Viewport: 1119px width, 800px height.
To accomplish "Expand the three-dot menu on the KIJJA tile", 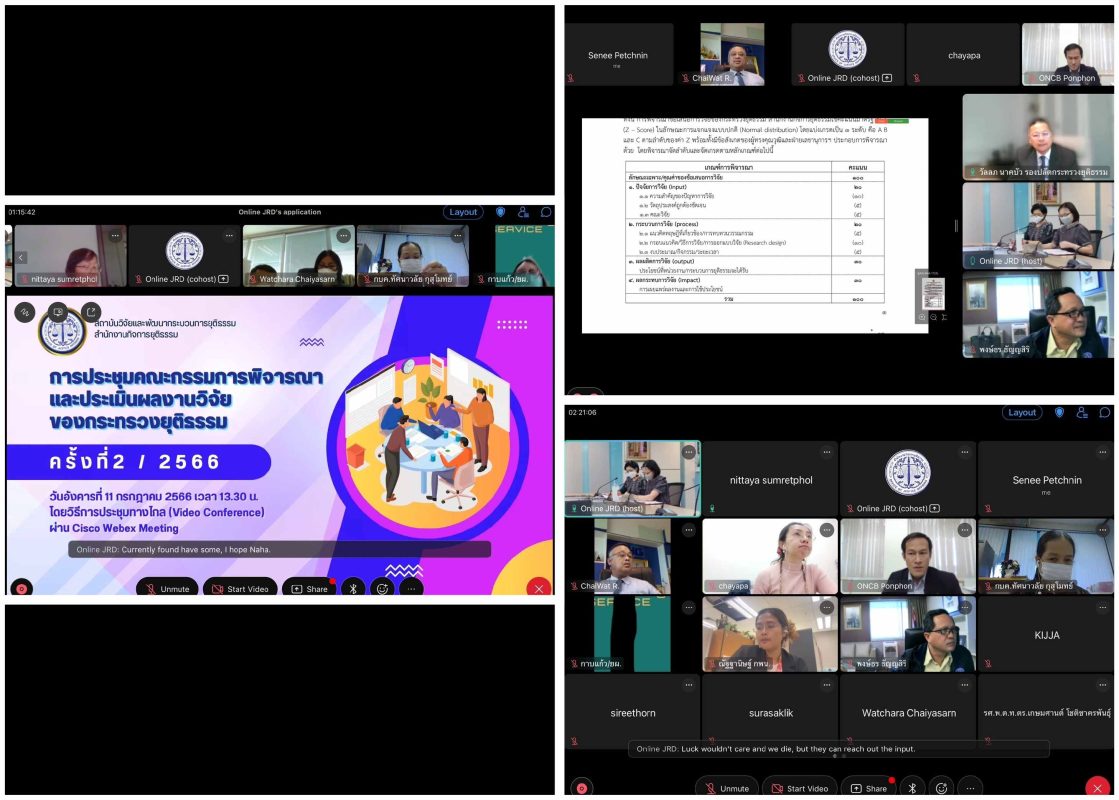I will pos(1102,607).
